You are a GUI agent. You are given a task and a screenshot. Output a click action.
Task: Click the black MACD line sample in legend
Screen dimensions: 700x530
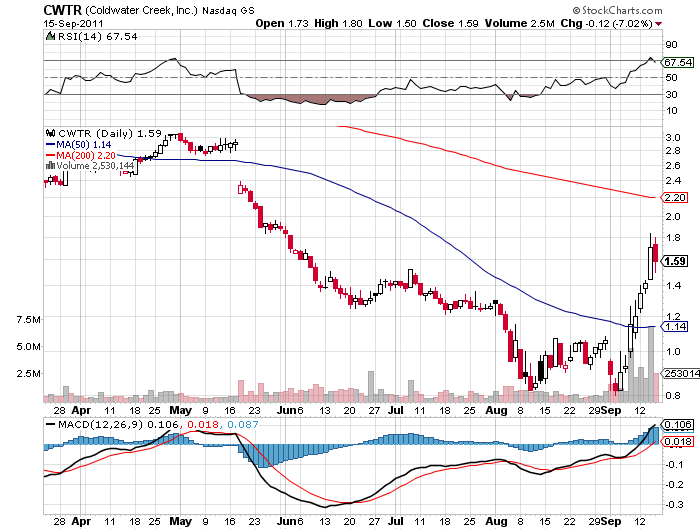[x=50, y=424]
